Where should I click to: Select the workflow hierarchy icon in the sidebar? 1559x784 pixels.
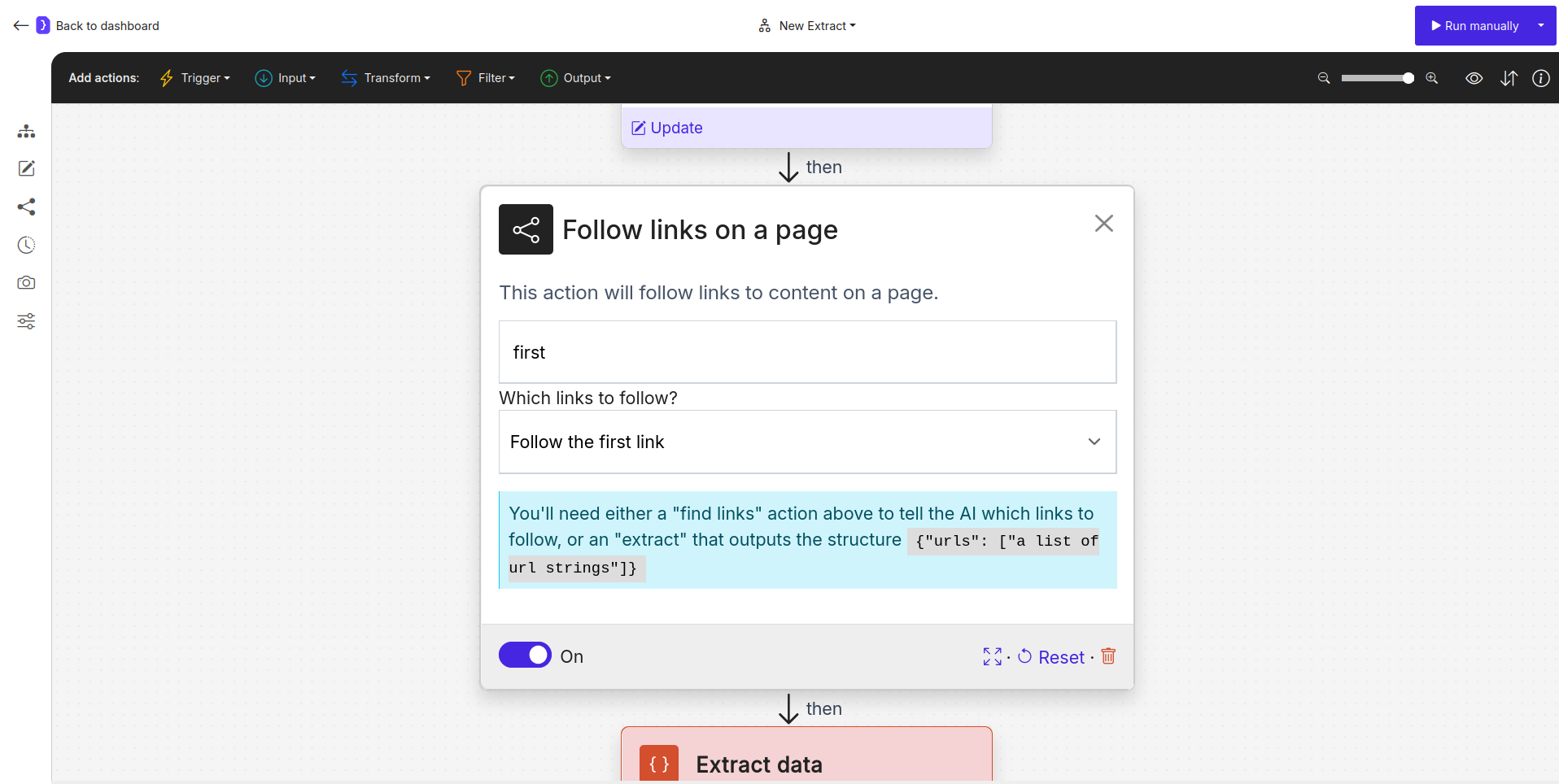(x=26, y=131)
